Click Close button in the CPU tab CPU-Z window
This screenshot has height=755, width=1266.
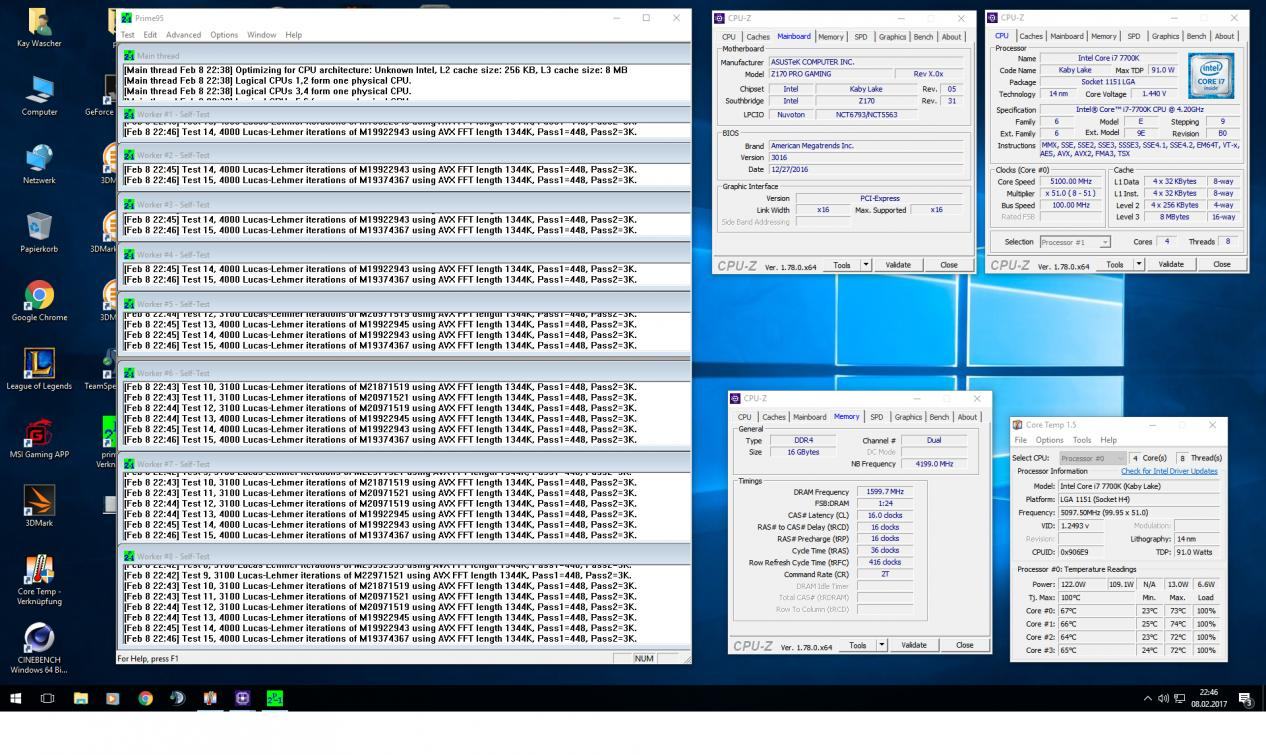tap(1221, 265)
